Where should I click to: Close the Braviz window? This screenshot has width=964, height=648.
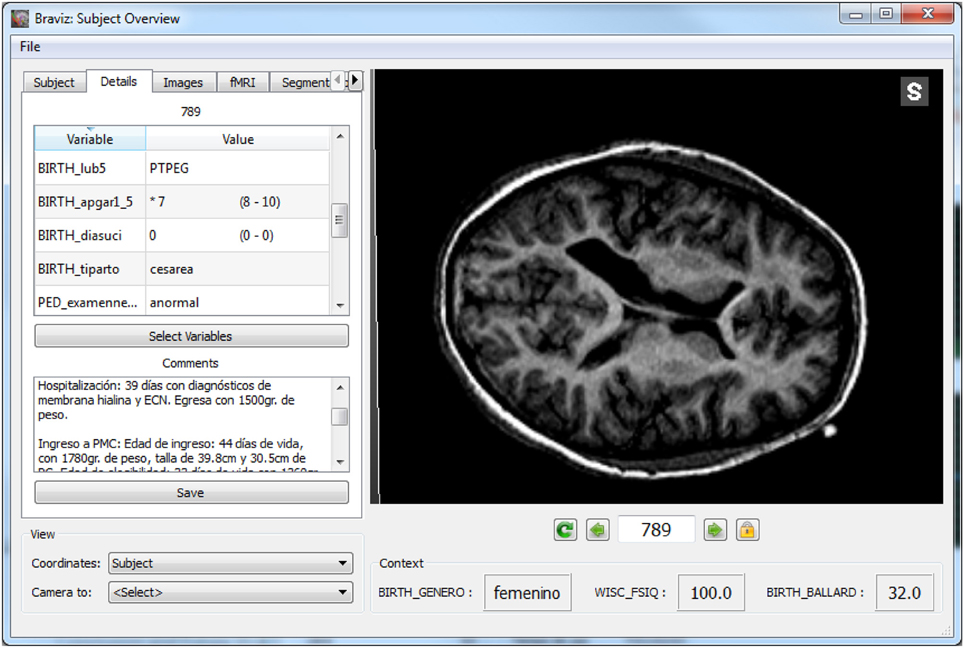coord(928,14)
